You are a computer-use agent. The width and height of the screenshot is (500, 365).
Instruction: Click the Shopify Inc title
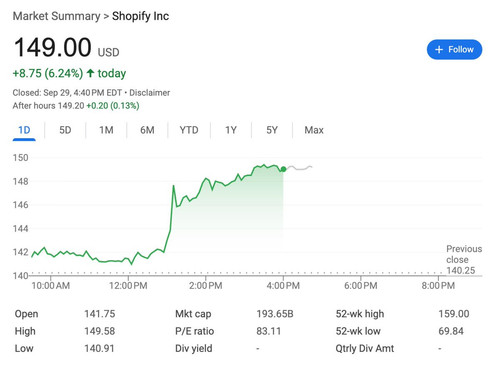click(x=140, y=16)
